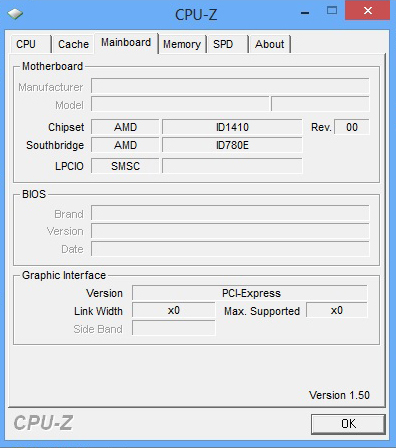This screenshot has height=448, width=396.
Task: Click the CPU-Z app icon in title bar
Action: click(15, 14)
